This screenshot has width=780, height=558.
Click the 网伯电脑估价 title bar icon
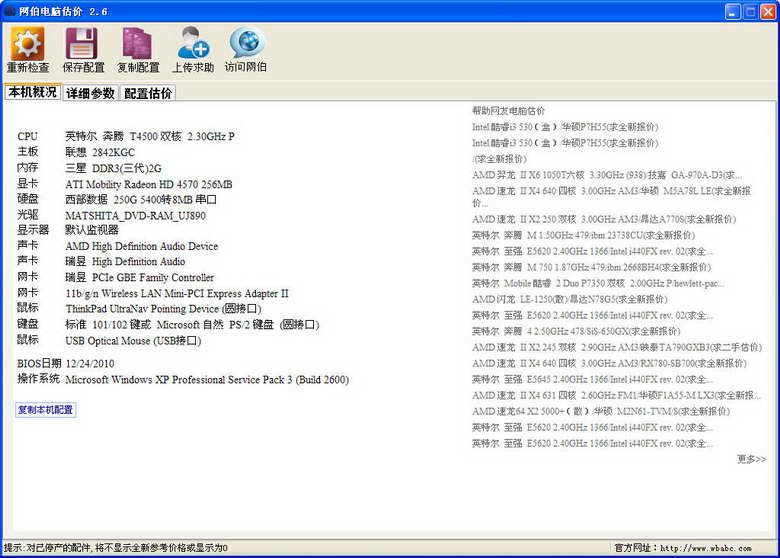[9, 11]
